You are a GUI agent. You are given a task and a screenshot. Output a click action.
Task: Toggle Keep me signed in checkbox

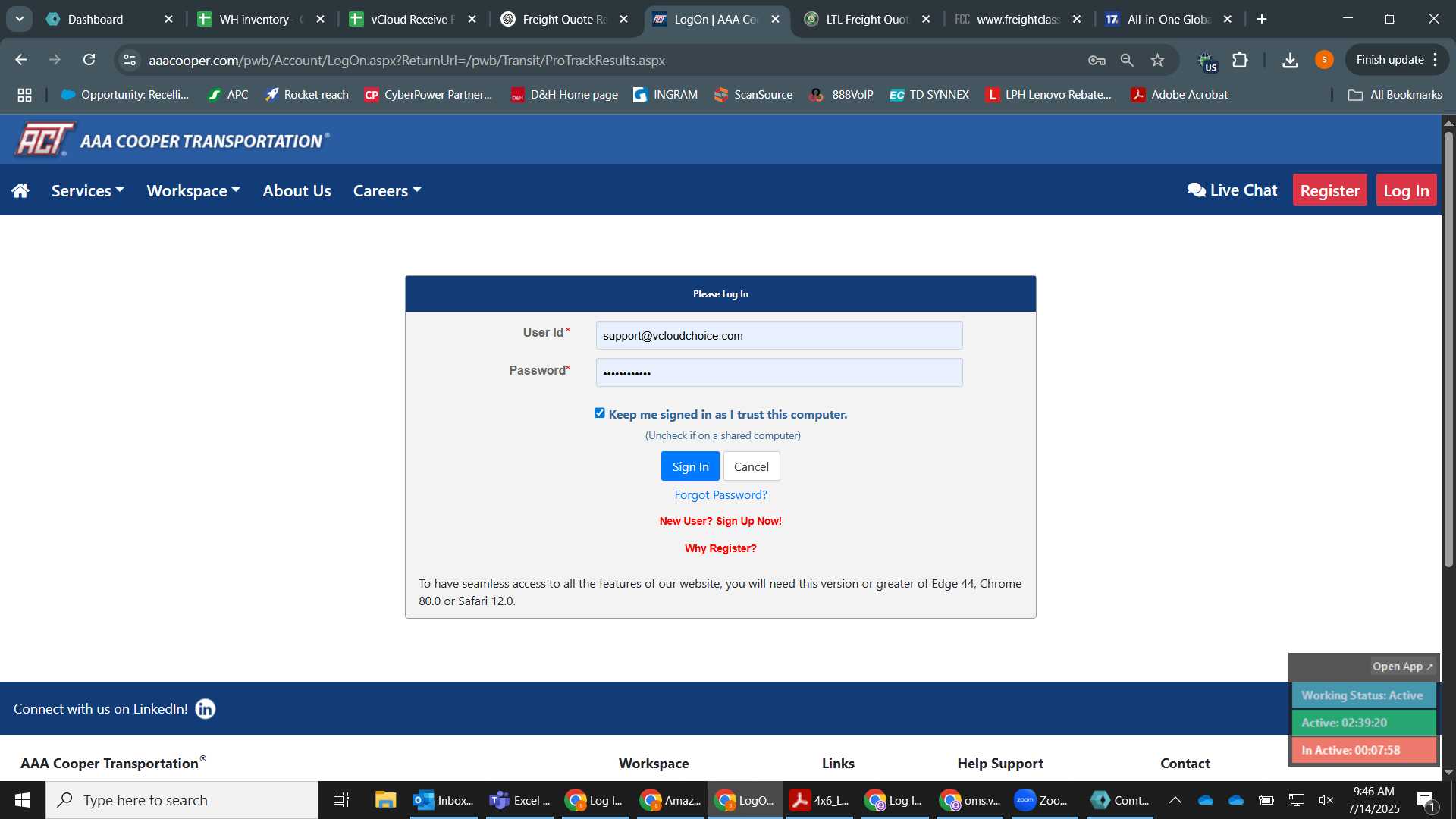[600, 413]
